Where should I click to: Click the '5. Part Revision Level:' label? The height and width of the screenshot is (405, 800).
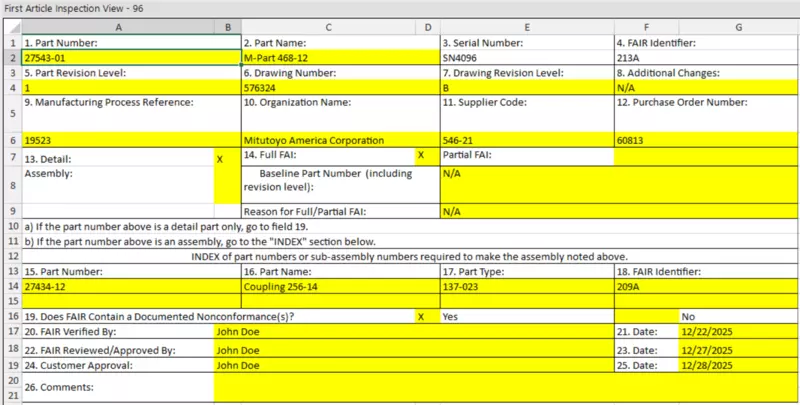coord(75,73)
